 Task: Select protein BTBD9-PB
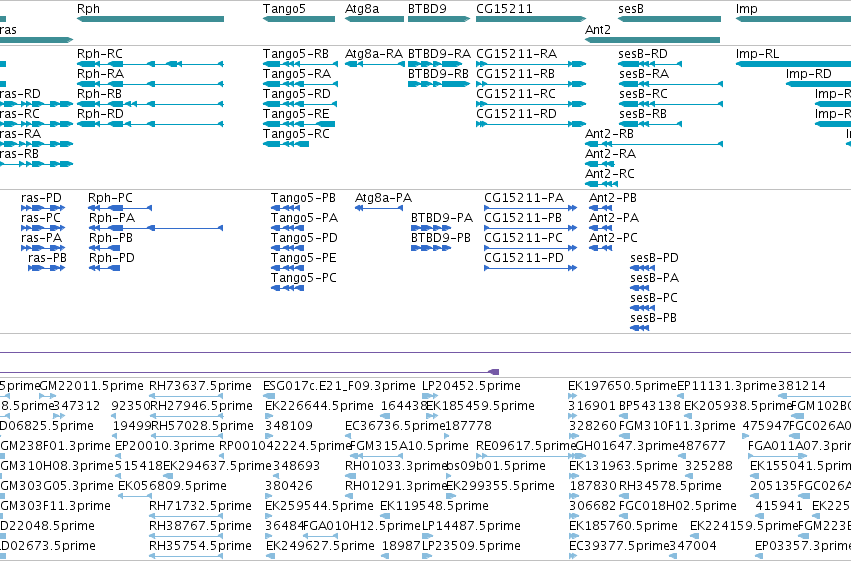click(431, 248)
